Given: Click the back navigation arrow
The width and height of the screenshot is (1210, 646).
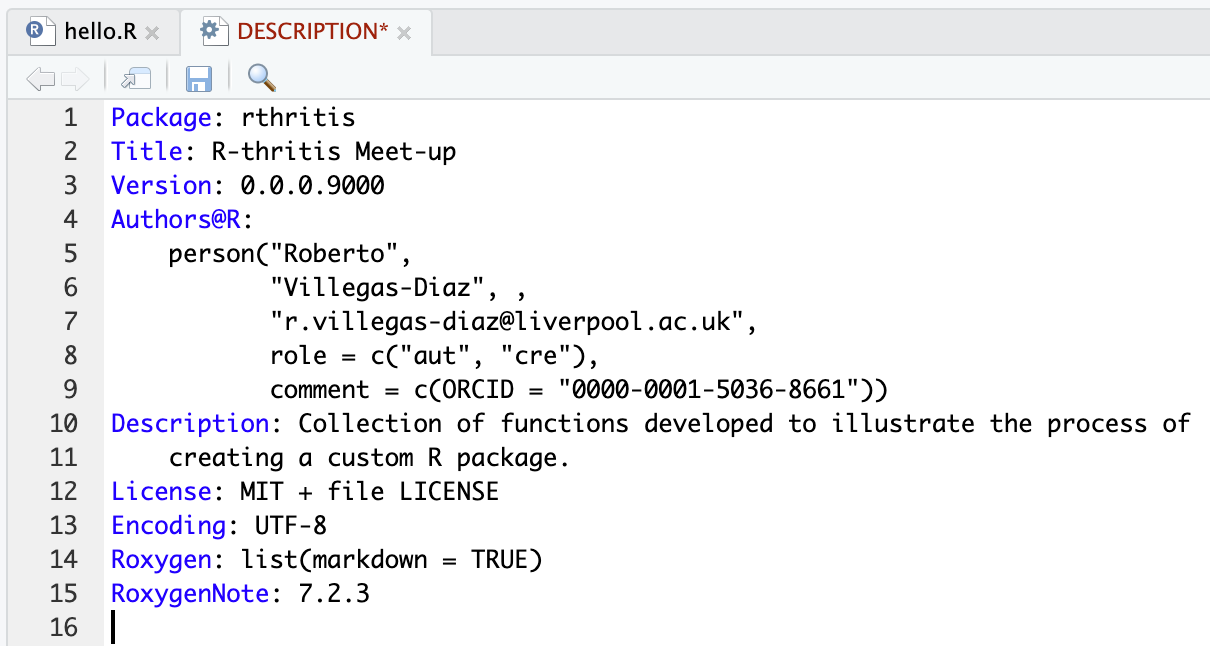Looking at the screenshot, I should click(x=39, y=78).
